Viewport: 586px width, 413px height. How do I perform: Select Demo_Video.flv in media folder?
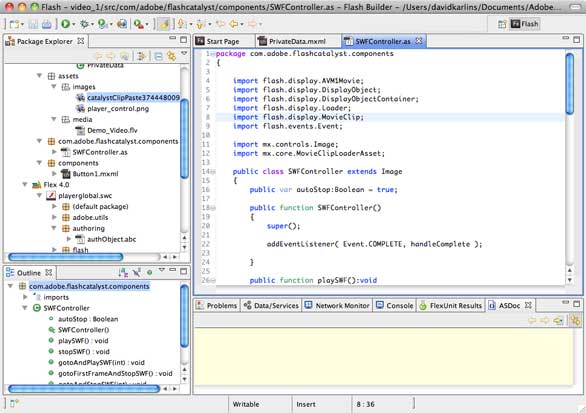pyautogui.click(x=112, y=130)
